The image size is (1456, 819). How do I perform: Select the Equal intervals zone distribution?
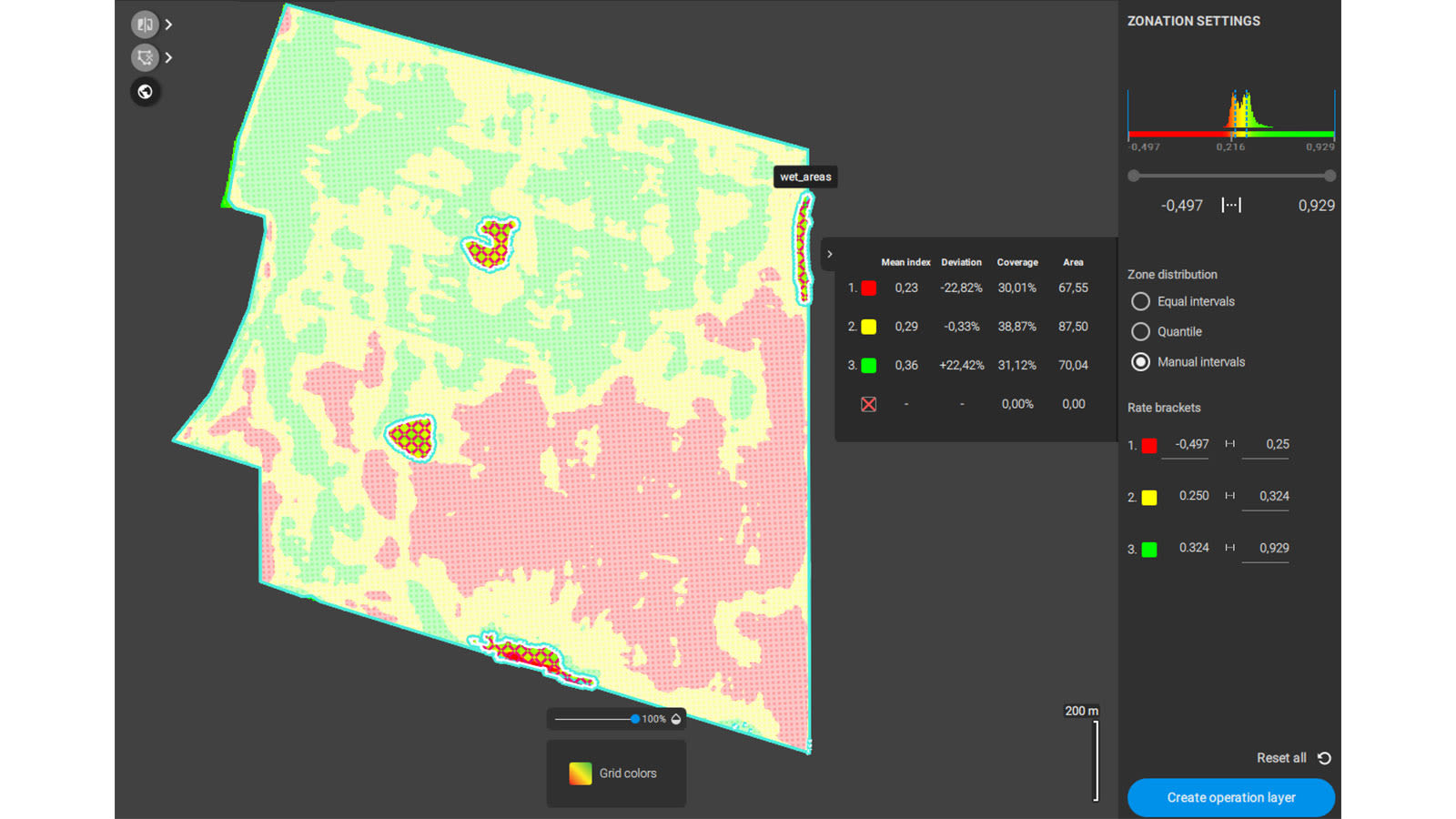pyautogui.click(x=1140, y=301)
